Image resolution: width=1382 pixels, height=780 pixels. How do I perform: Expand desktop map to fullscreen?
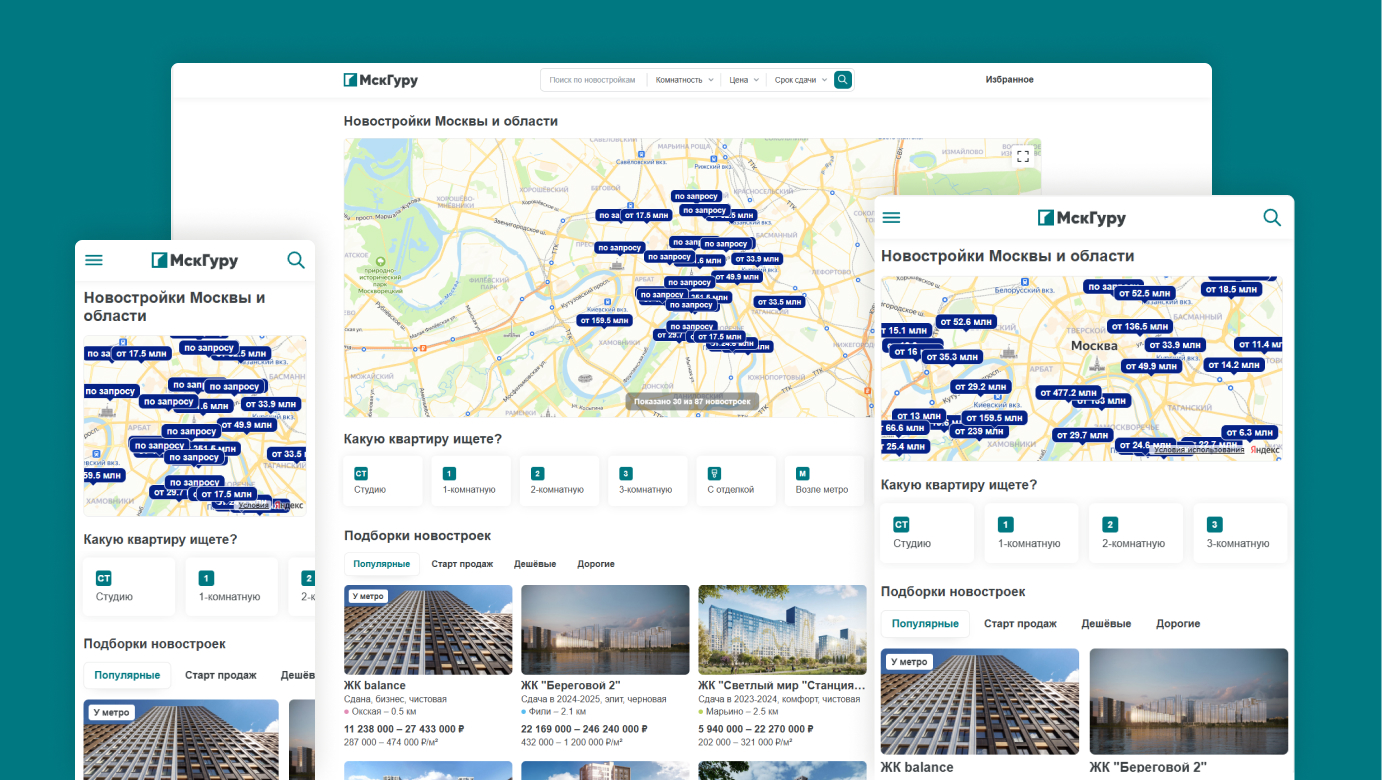coord(1022,156)
